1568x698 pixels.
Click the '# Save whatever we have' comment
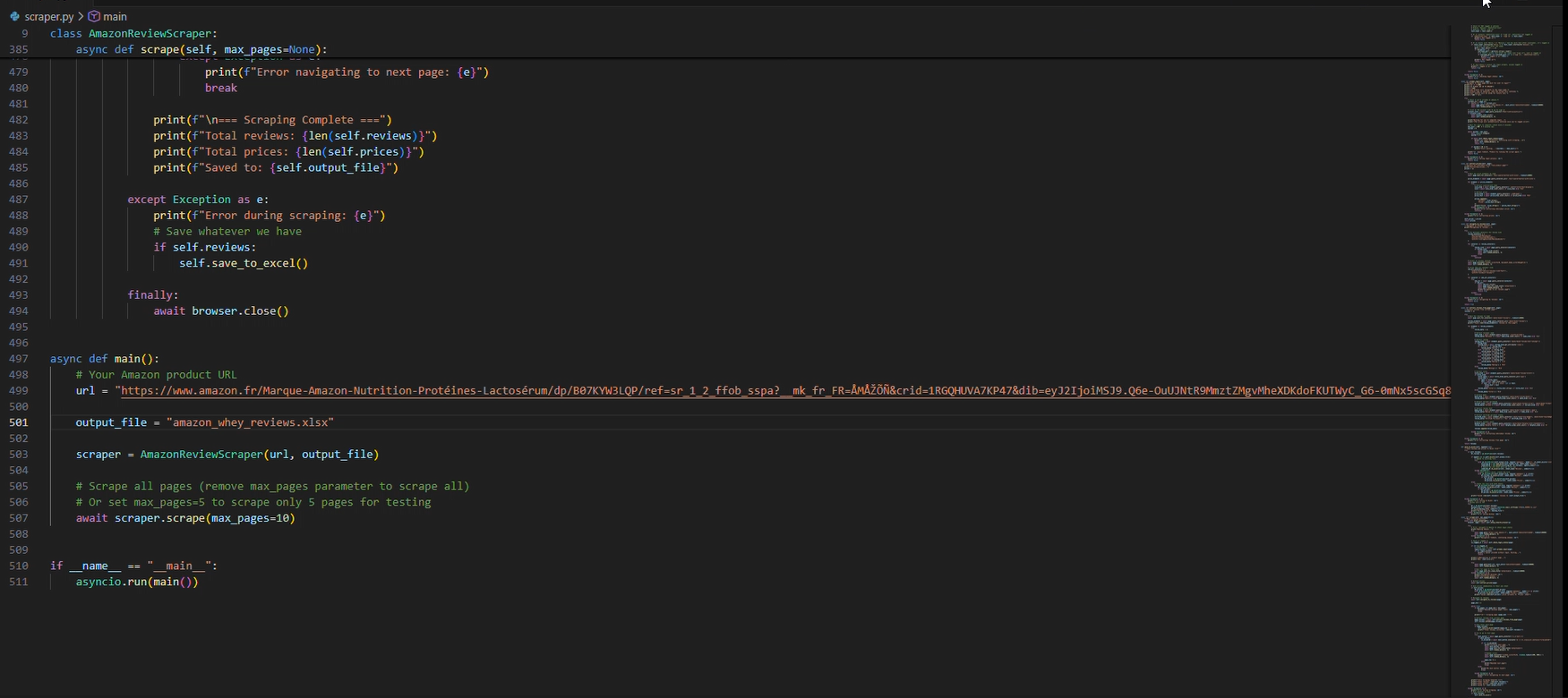tap(227, 231)
